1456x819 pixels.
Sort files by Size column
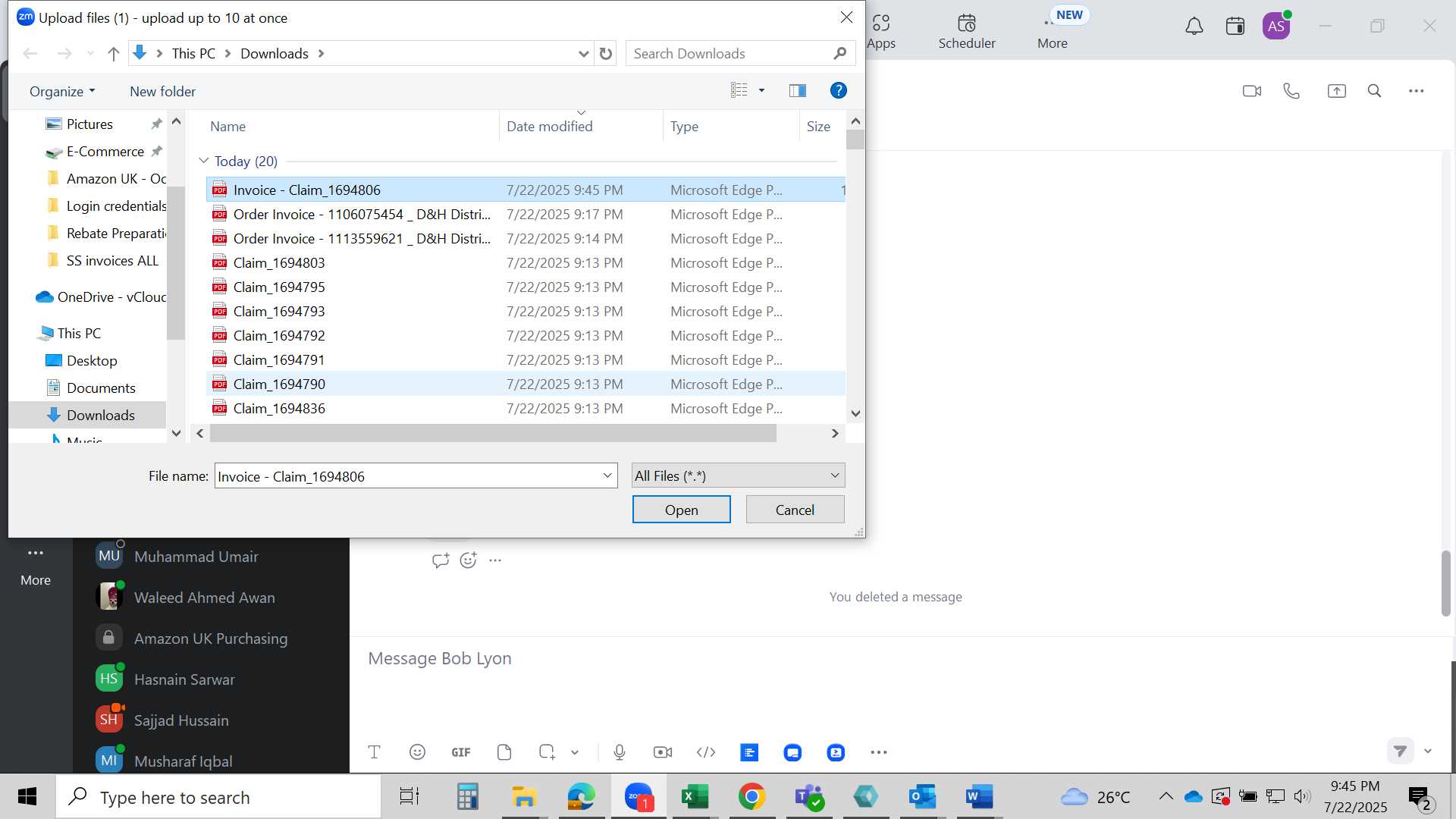coord(818,127)
